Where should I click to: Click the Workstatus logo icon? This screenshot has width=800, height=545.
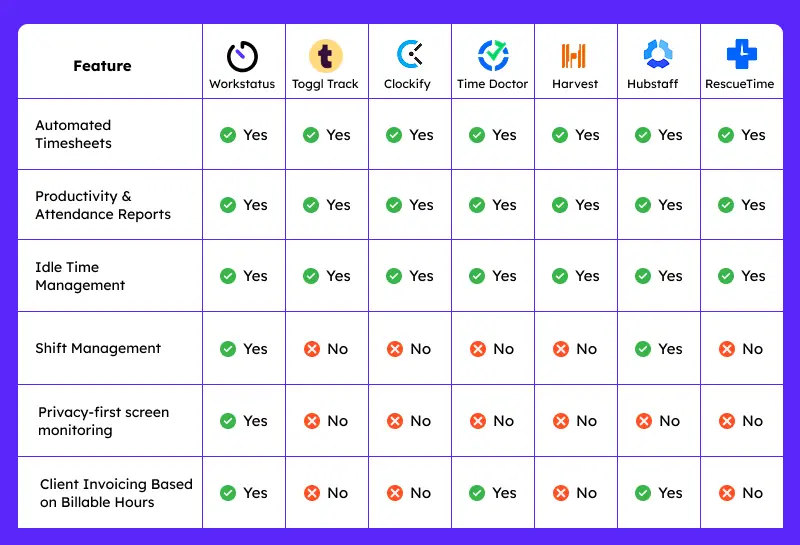[x=242, y=55]
